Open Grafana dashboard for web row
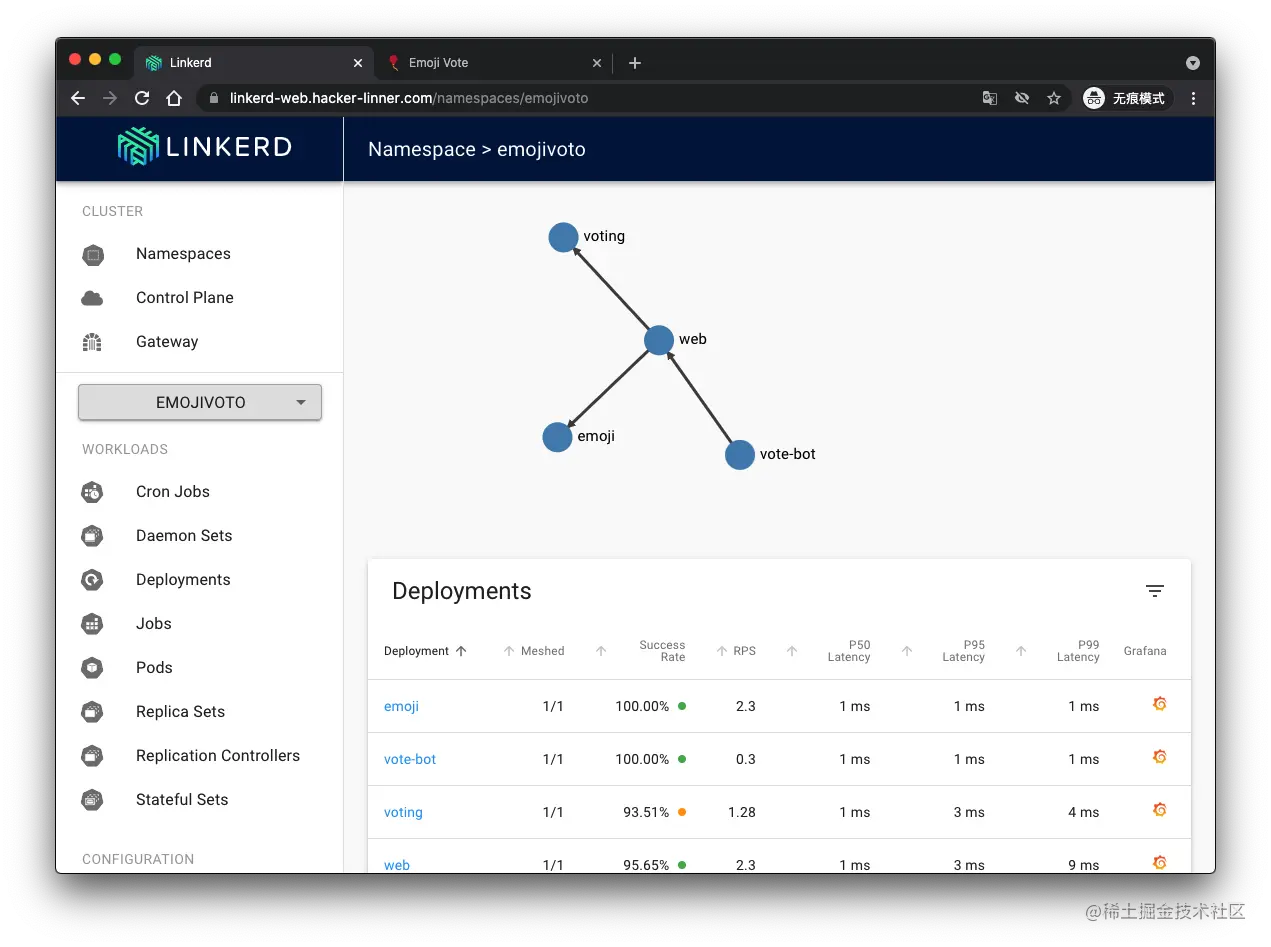Viewport: 1271px width, 947px height. point(1160,863)
